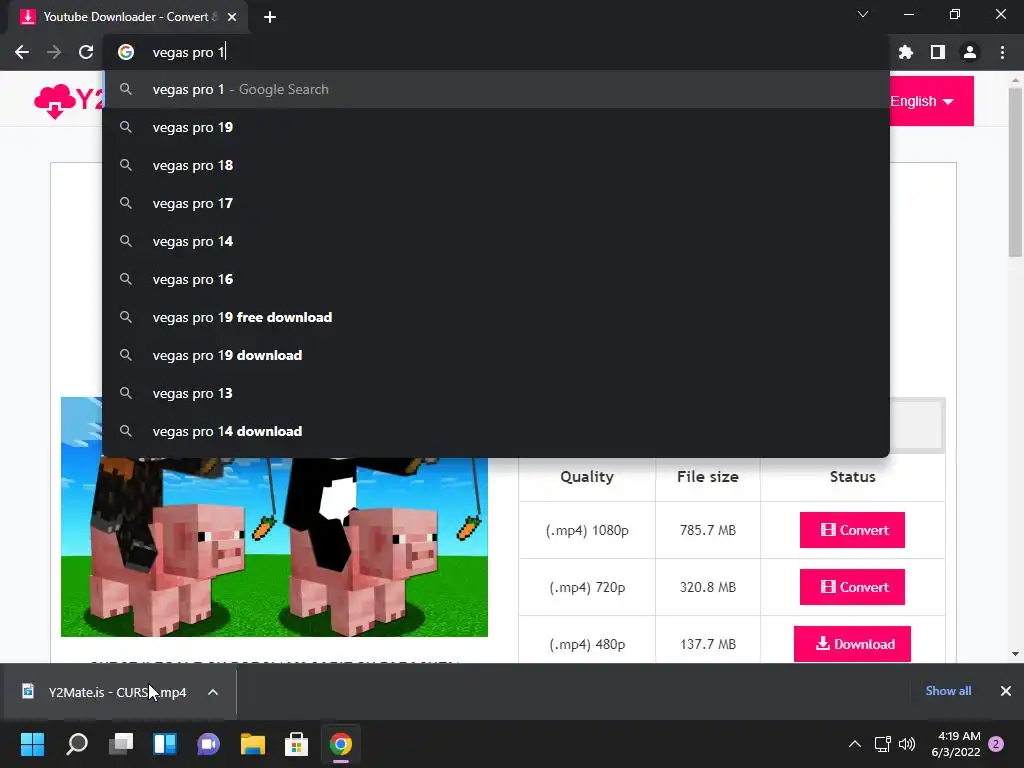
Task: Select the Youtube Downloader tab
Action: pyautogui.click(x=128, y=17)
